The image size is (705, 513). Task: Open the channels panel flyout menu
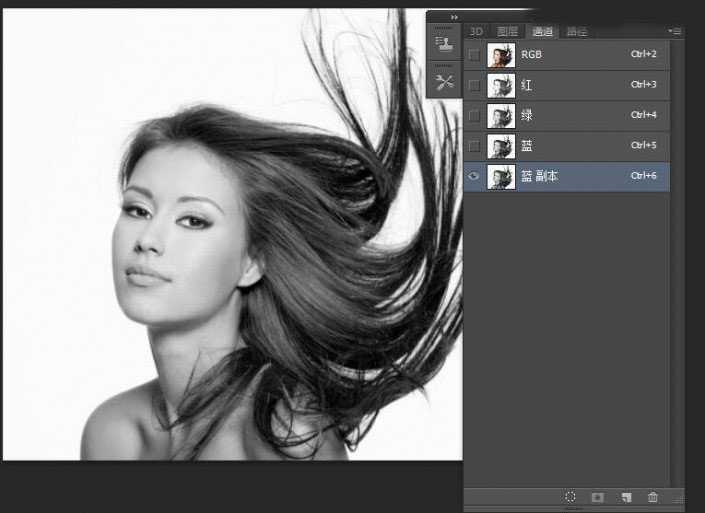pyautogui.click(x=675, y=31)
